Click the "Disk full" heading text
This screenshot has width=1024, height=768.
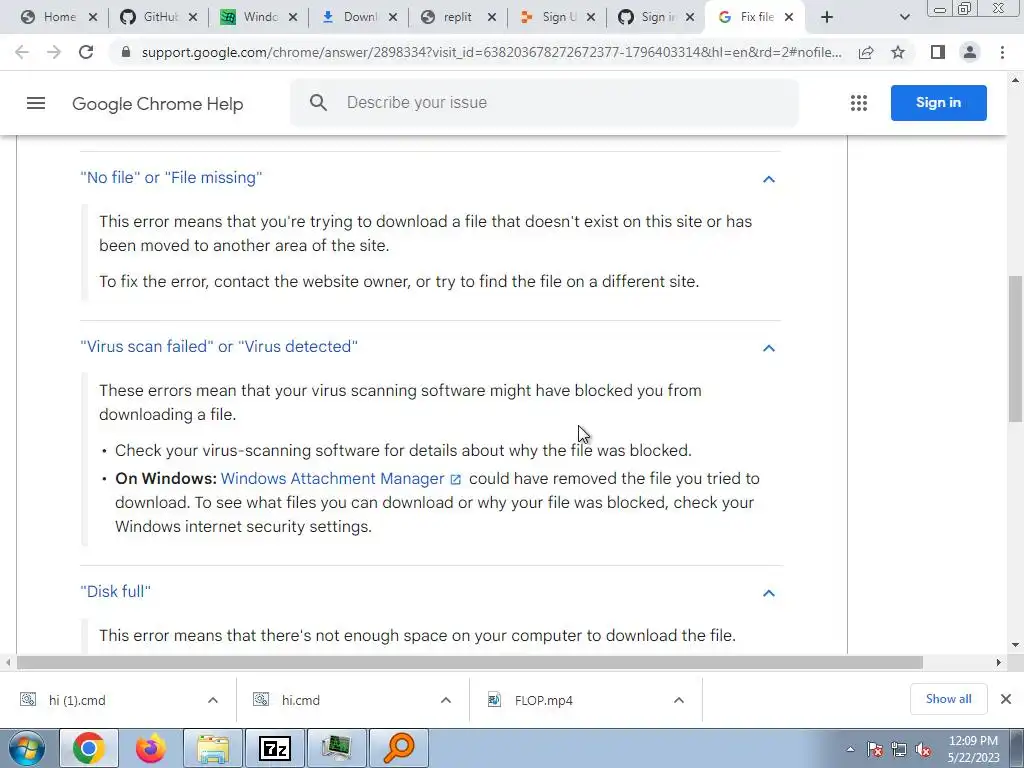tap(116, 591)
